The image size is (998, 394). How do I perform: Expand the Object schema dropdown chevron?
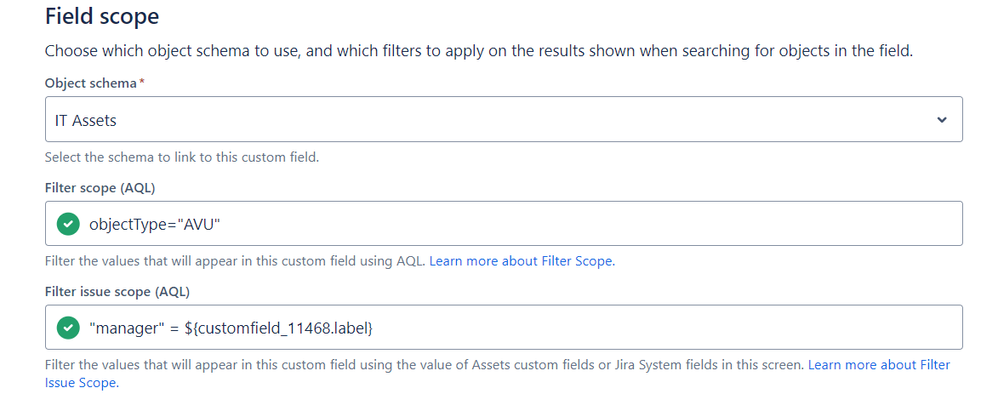pos(942,120)
